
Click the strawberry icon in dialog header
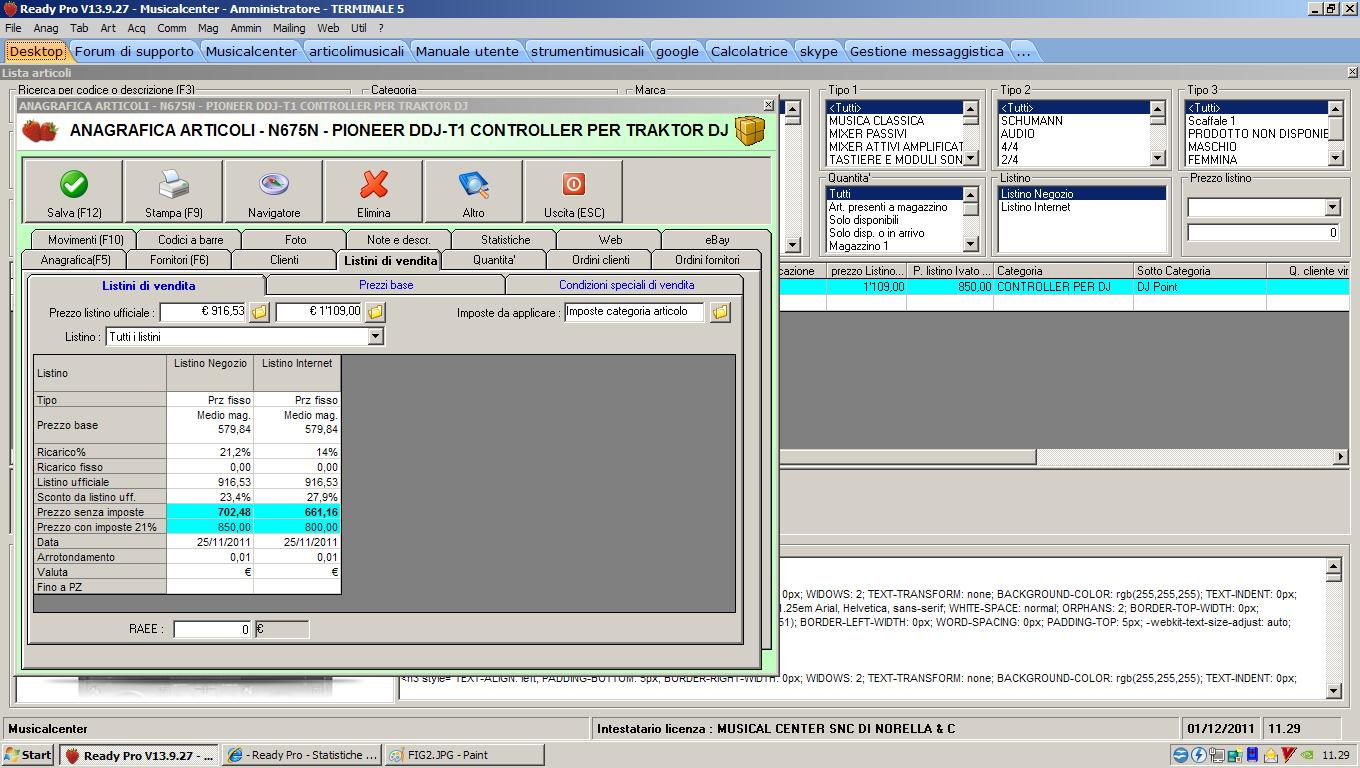[40, 131]
